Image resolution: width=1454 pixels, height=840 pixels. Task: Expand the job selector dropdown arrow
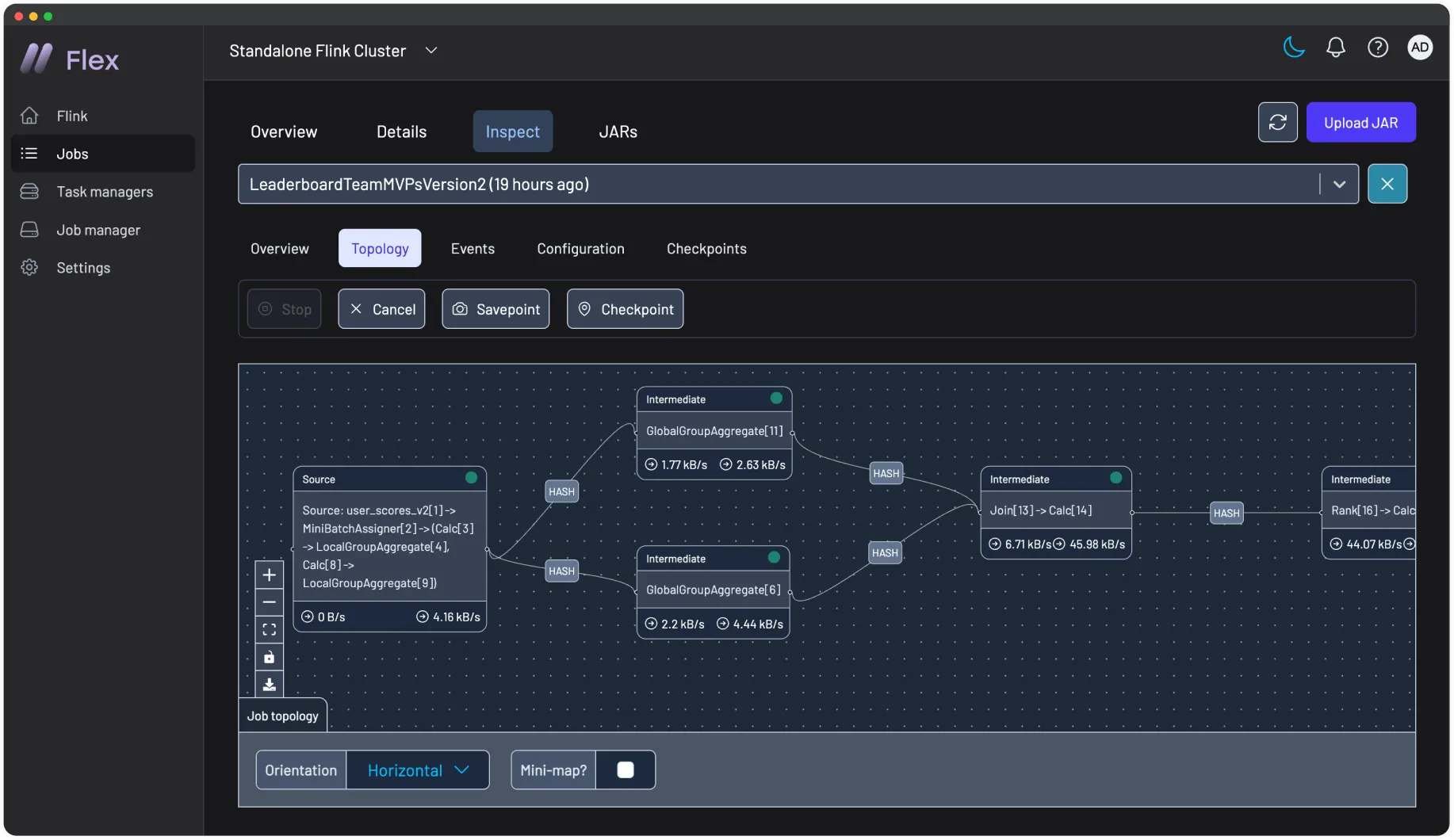[x=1339, y=184]
